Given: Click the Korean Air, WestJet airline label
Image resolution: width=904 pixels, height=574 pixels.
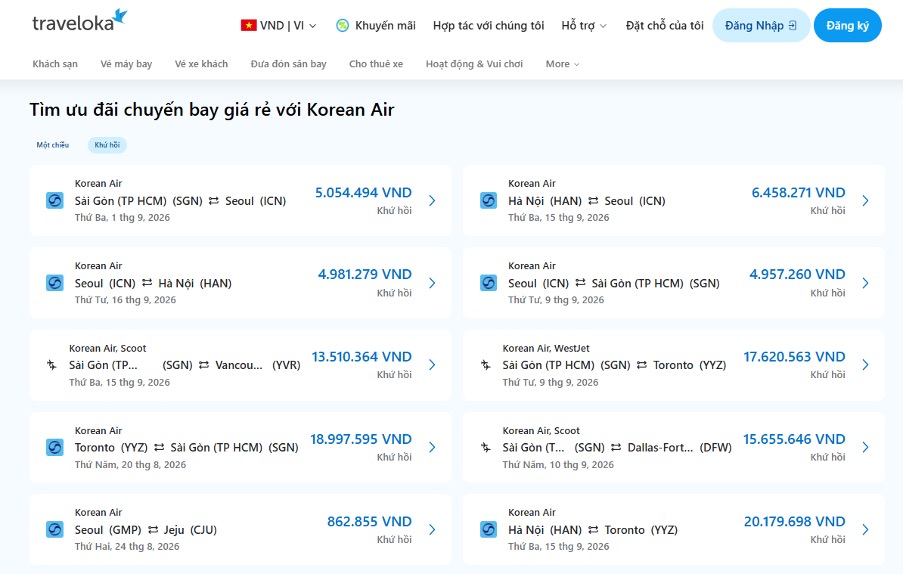Looking at the screenshot, I should click(546, 348).
